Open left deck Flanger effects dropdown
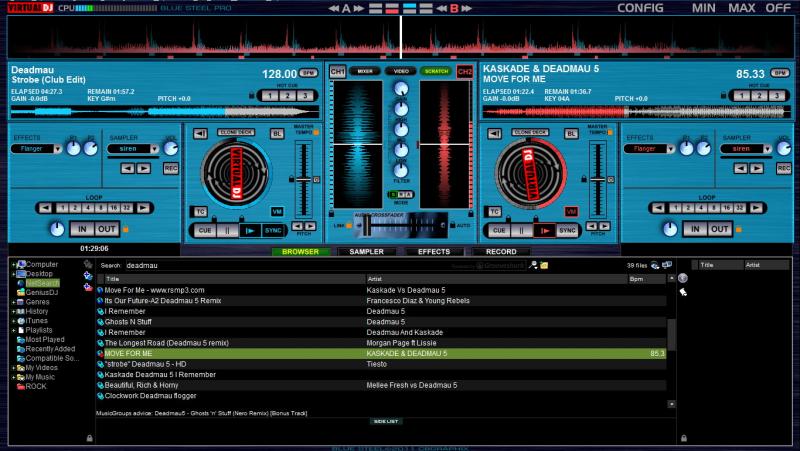This screenshot has width=800, height=451. pyautogui.click(x=58, y=149)
